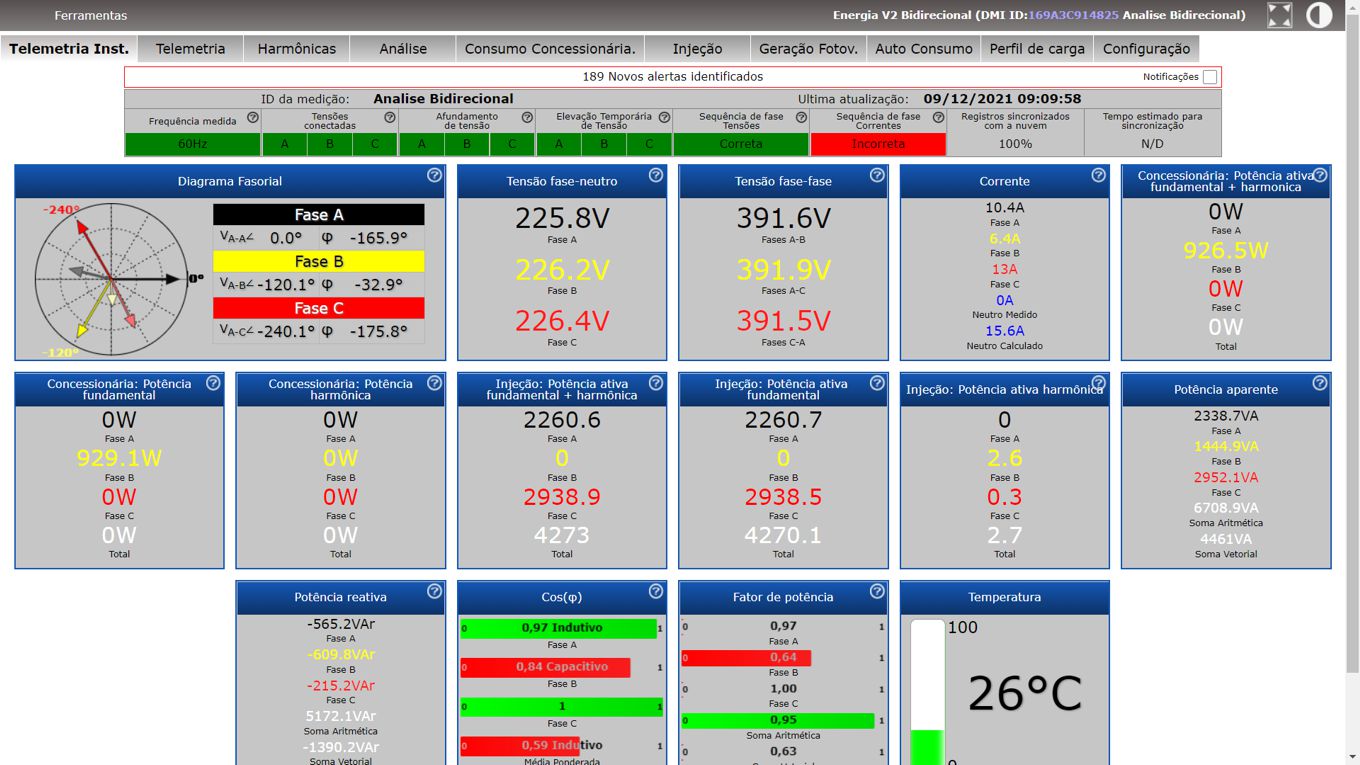
Task: Open help icon on Tensão fase-neutro panel
Action: 656,175
